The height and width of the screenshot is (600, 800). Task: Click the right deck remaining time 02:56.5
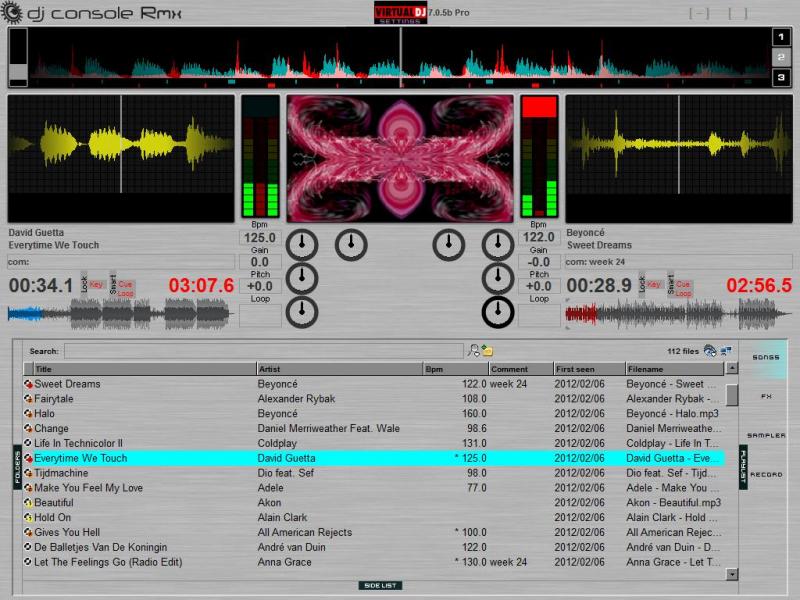(x=759, y=285)
